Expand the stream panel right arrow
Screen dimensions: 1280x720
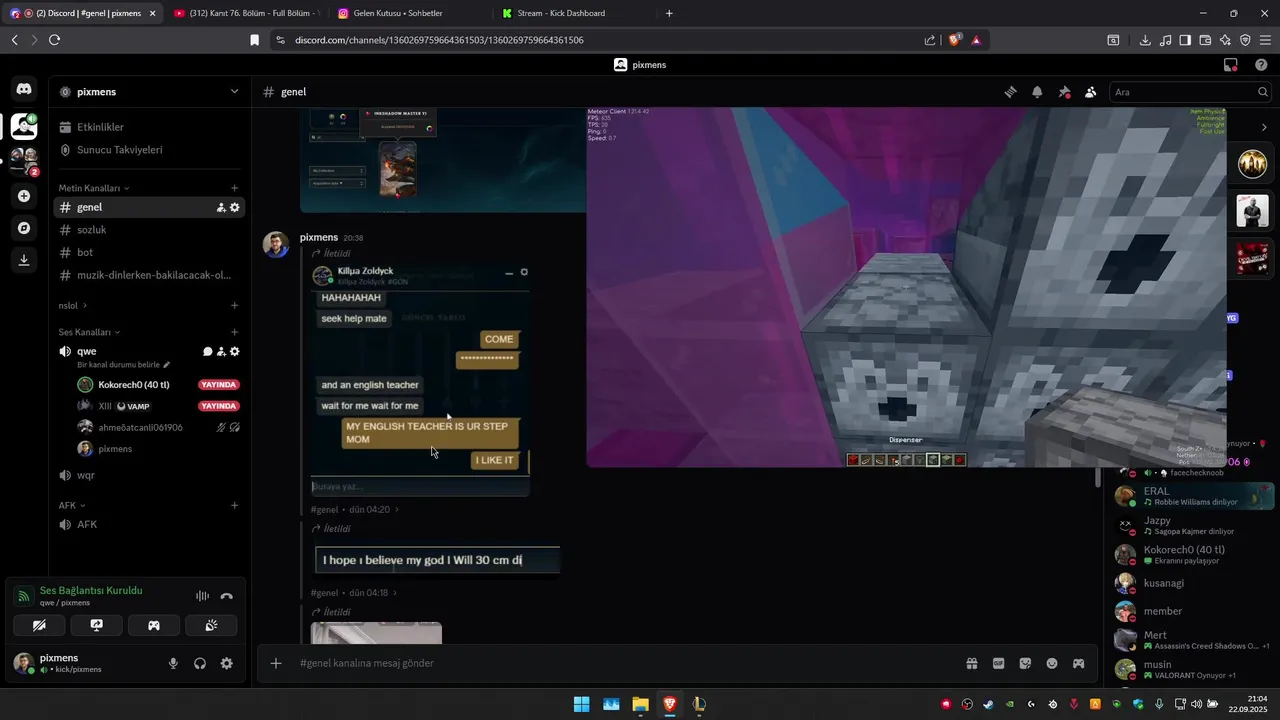pos(1264,127)
